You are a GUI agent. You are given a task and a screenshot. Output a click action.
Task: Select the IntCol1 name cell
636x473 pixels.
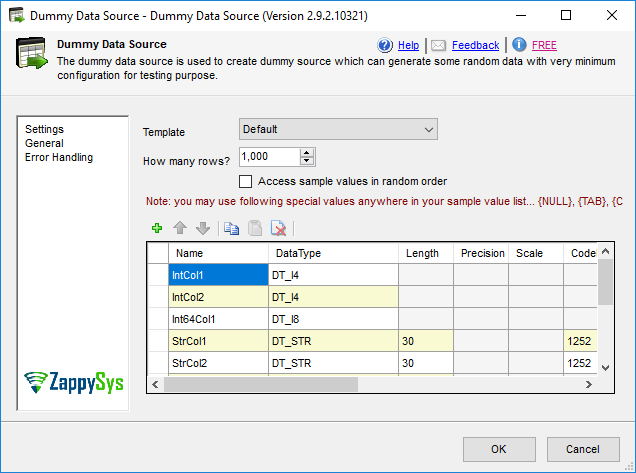click(x=218, y=275)
